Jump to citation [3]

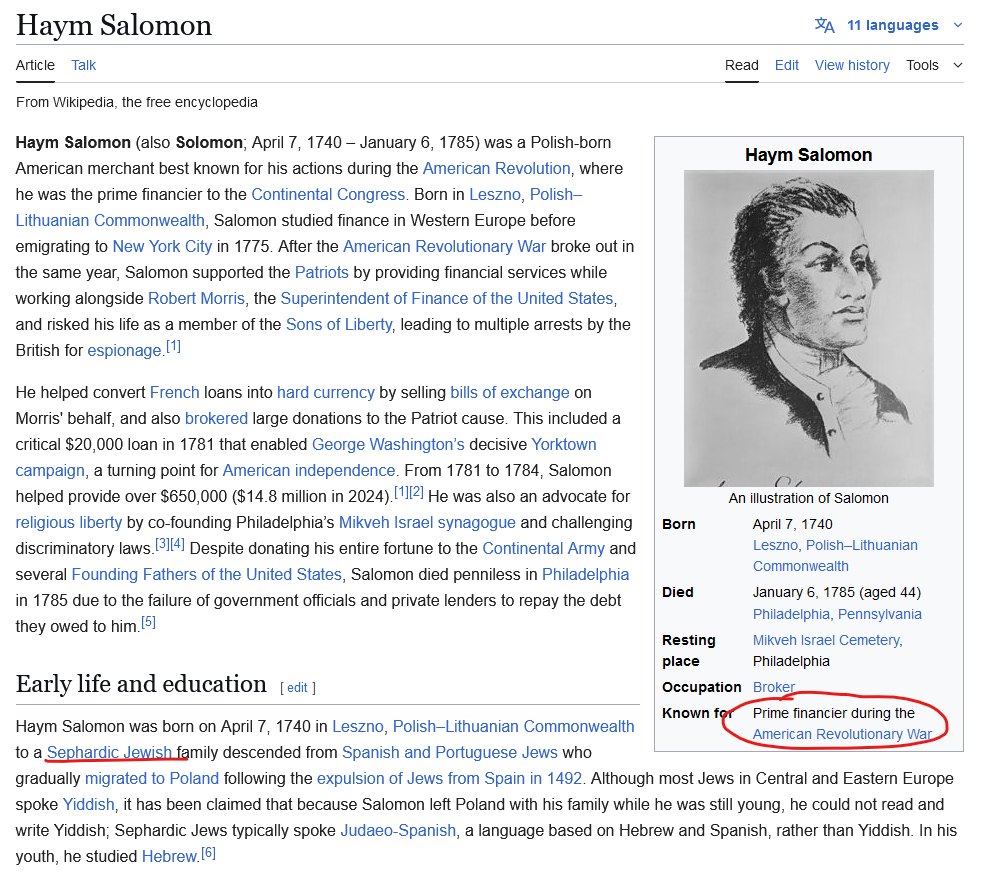[162, 544]
